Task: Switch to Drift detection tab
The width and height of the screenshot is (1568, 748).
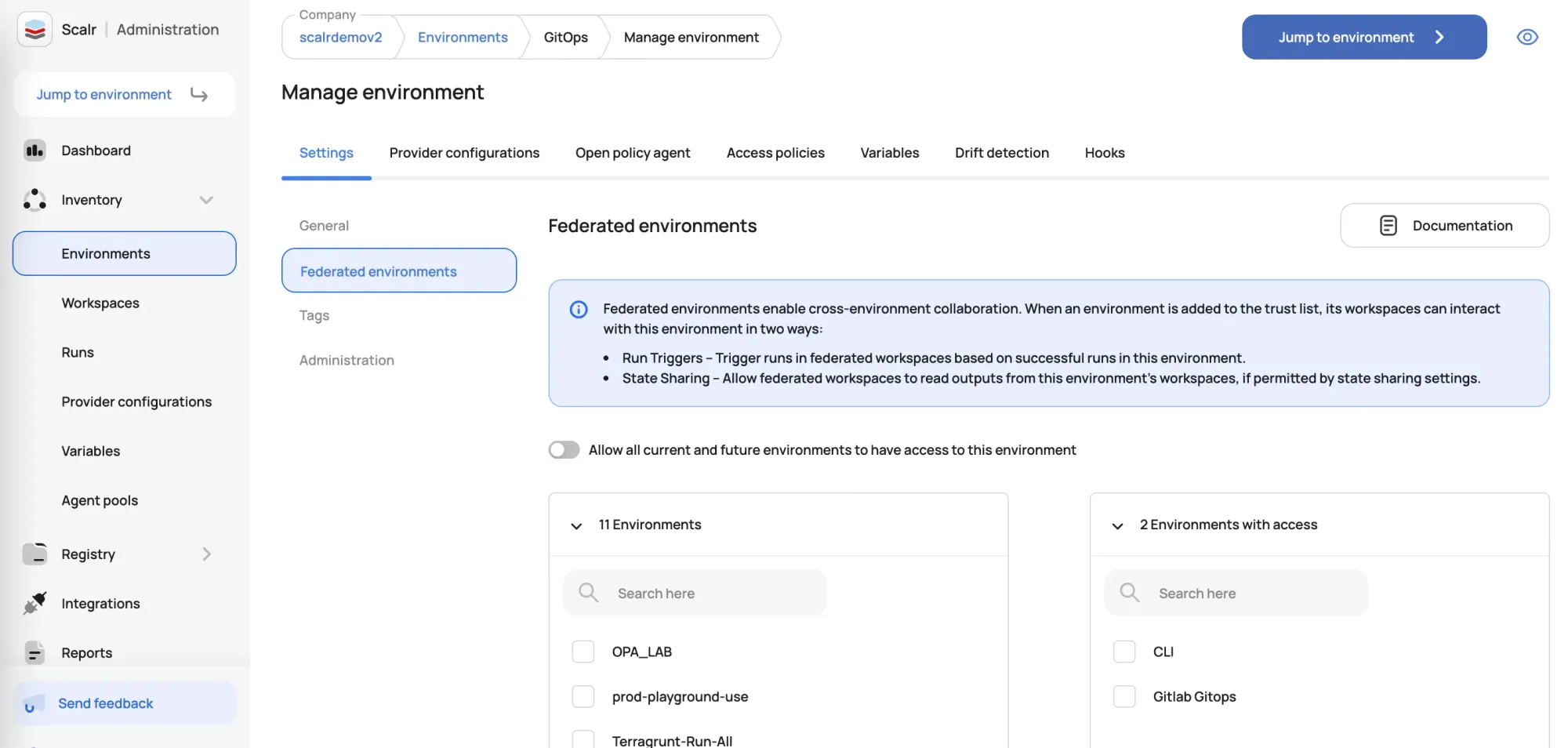Action: pos(1001,153)
